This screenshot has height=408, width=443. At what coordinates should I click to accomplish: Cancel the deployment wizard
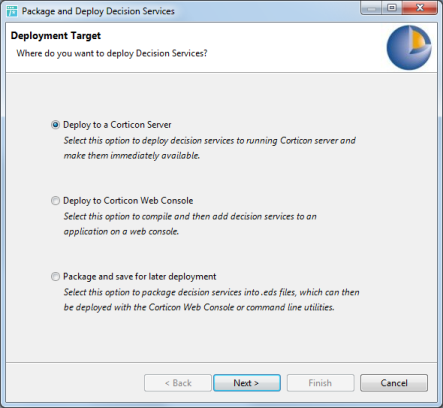tap(394, 383)
